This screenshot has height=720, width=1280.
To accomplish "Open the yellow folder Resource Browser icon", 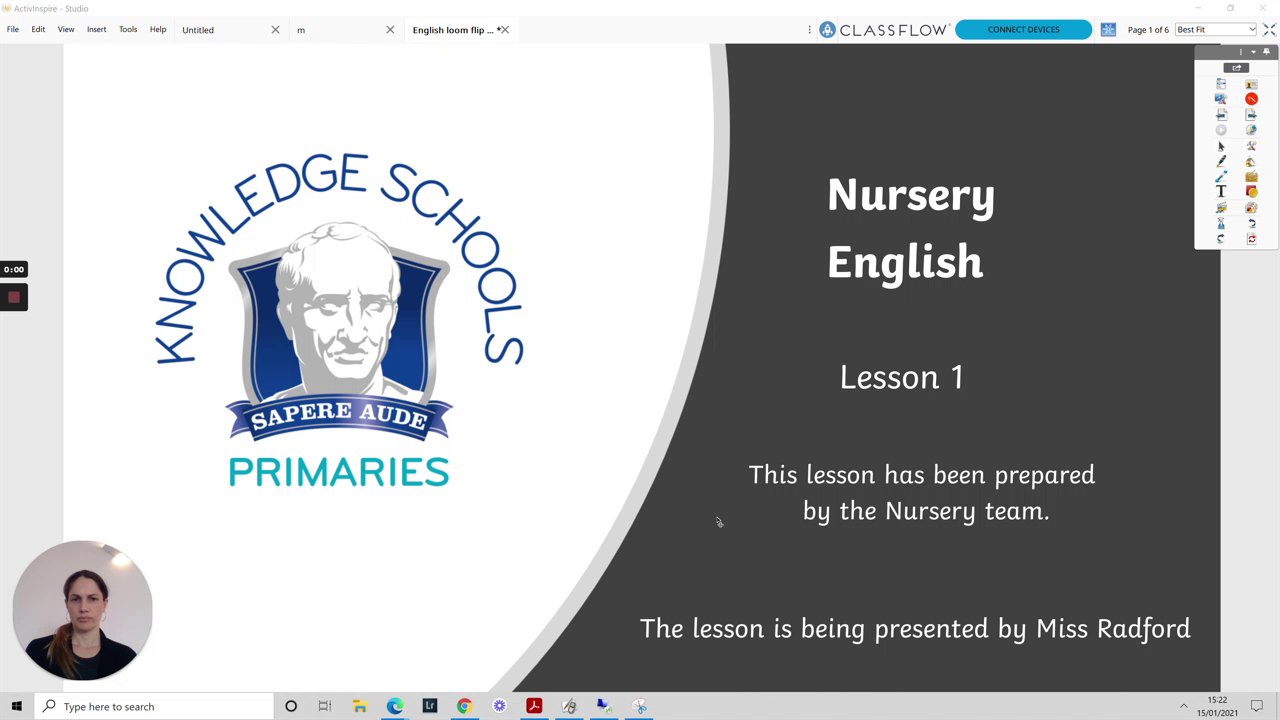I will tap(1251, 177).
